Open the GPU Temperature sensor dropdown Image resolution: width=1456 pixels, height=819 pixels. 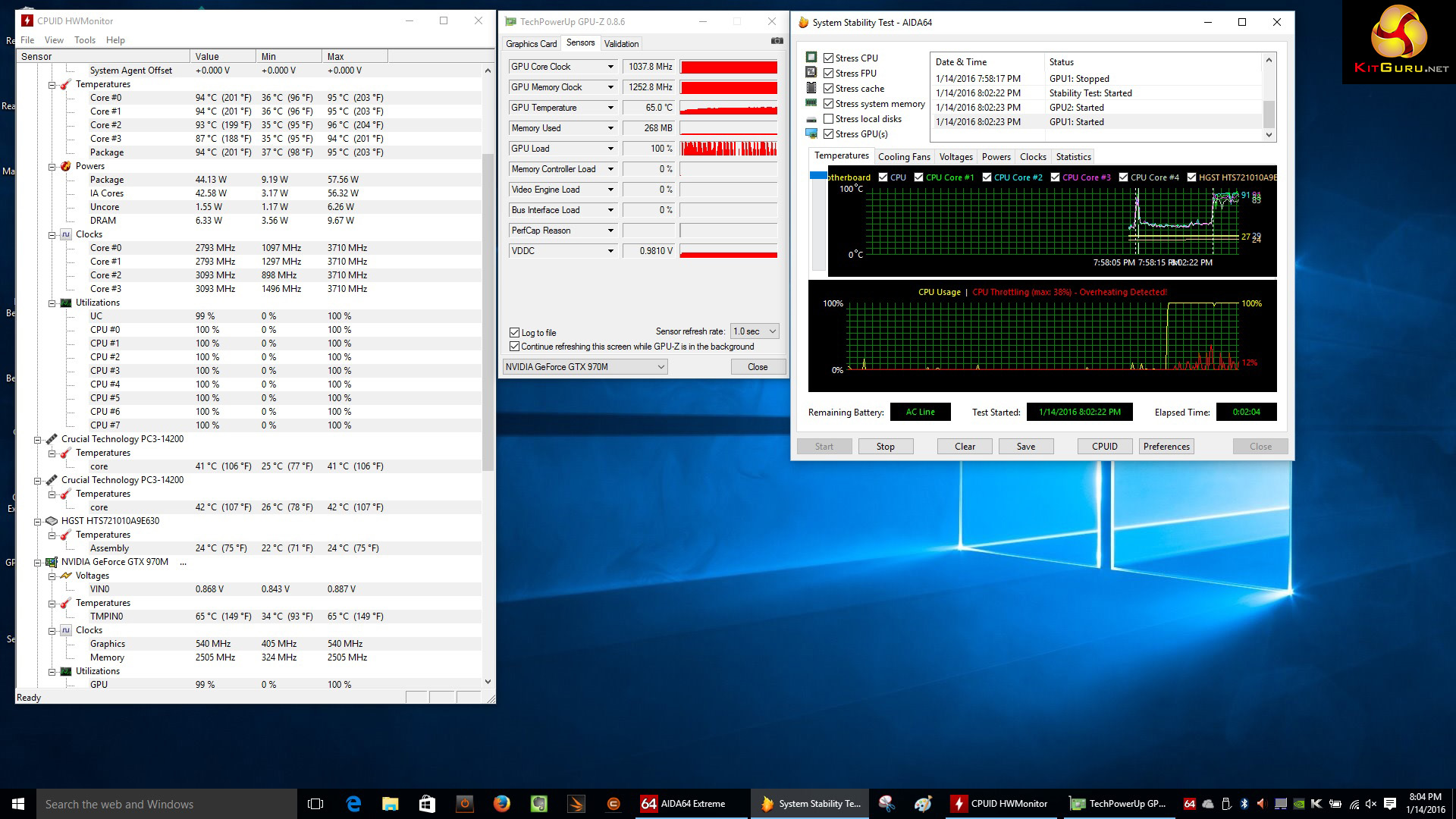610,108
